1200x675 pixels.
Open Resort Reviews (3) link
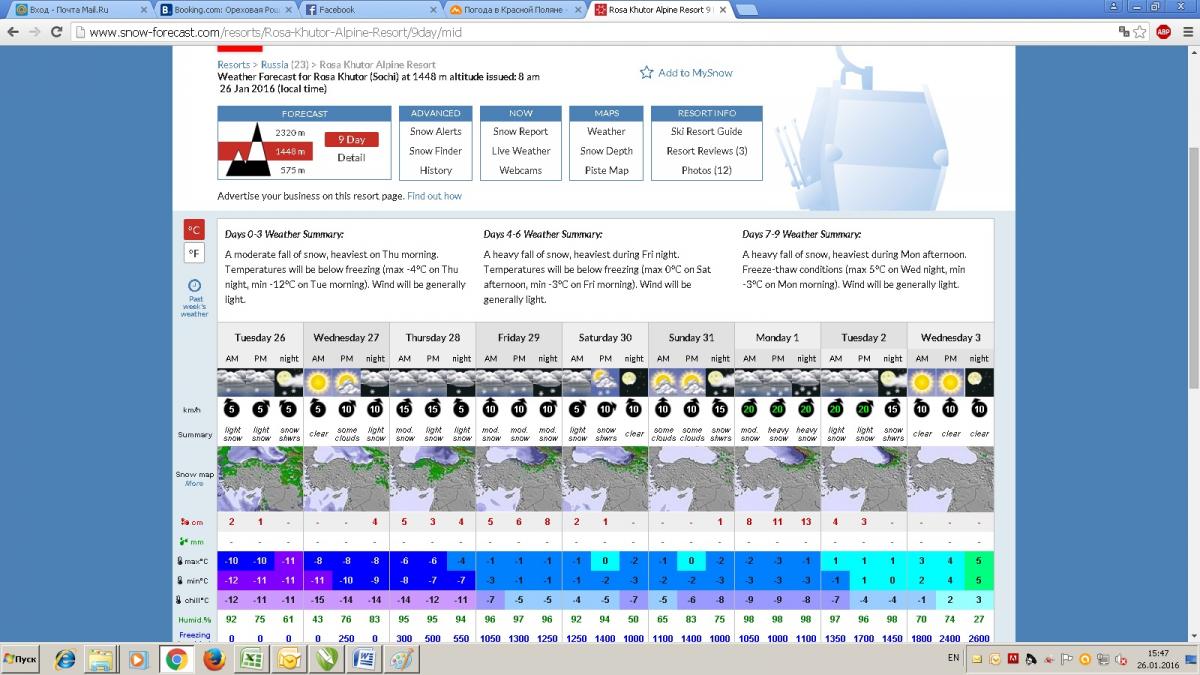pos(707,151)
